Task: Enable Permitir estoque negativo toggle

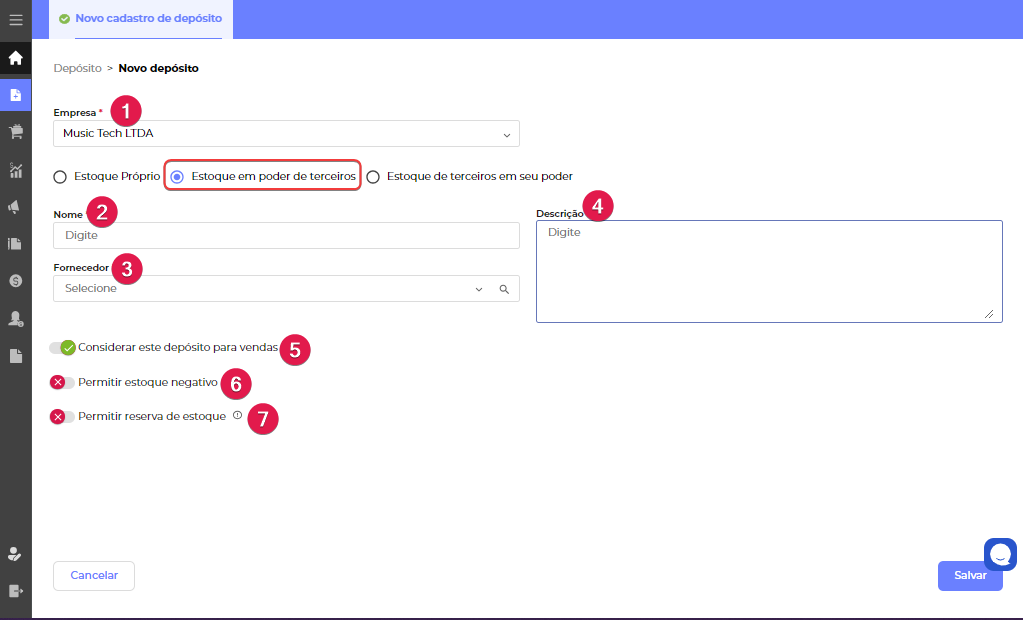Action: pyautogui.click(x=62, y=382)
